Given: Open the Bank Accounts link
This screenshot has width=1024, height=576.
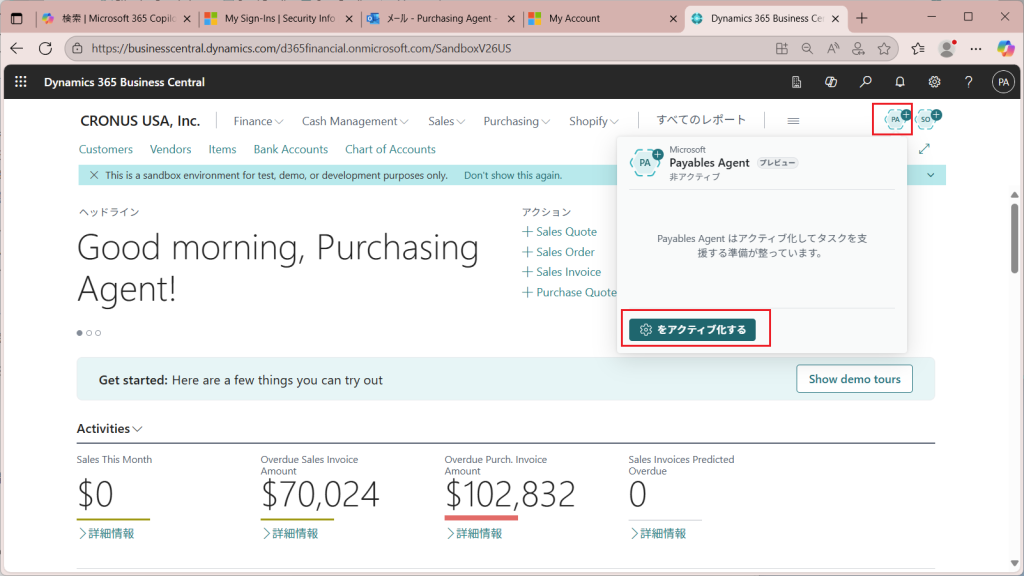Looking at the screenshot, I should tap(291, 149).
